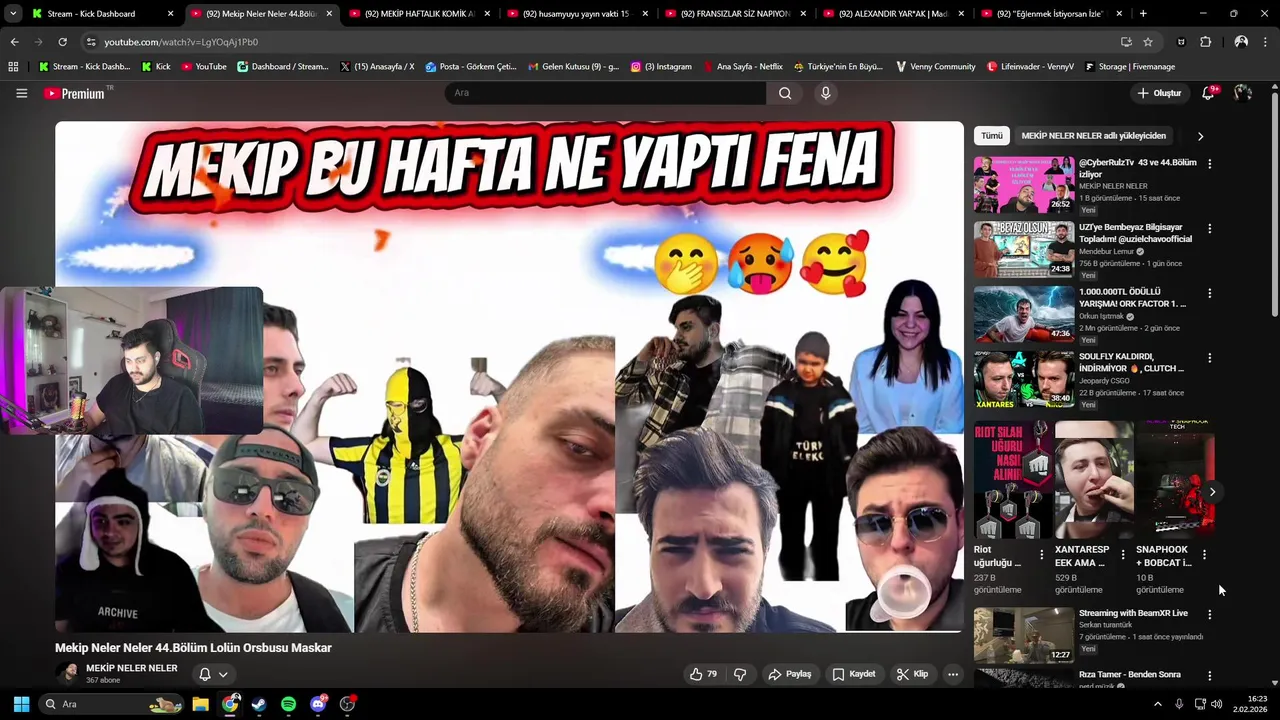
Task: Open options for the CyberRulzTv video
Action: 1209,163
